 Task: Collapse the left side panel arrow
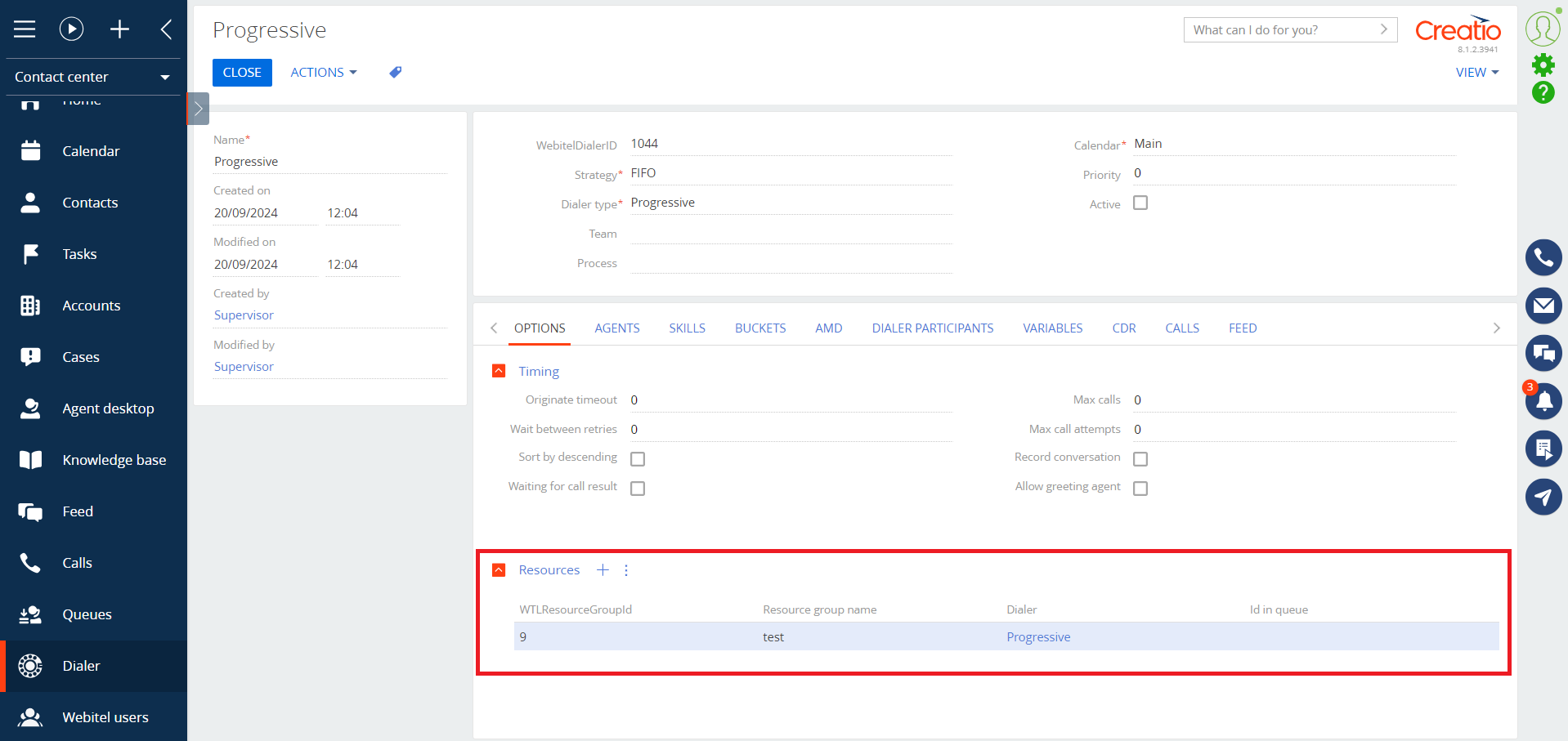coord(166,29)
